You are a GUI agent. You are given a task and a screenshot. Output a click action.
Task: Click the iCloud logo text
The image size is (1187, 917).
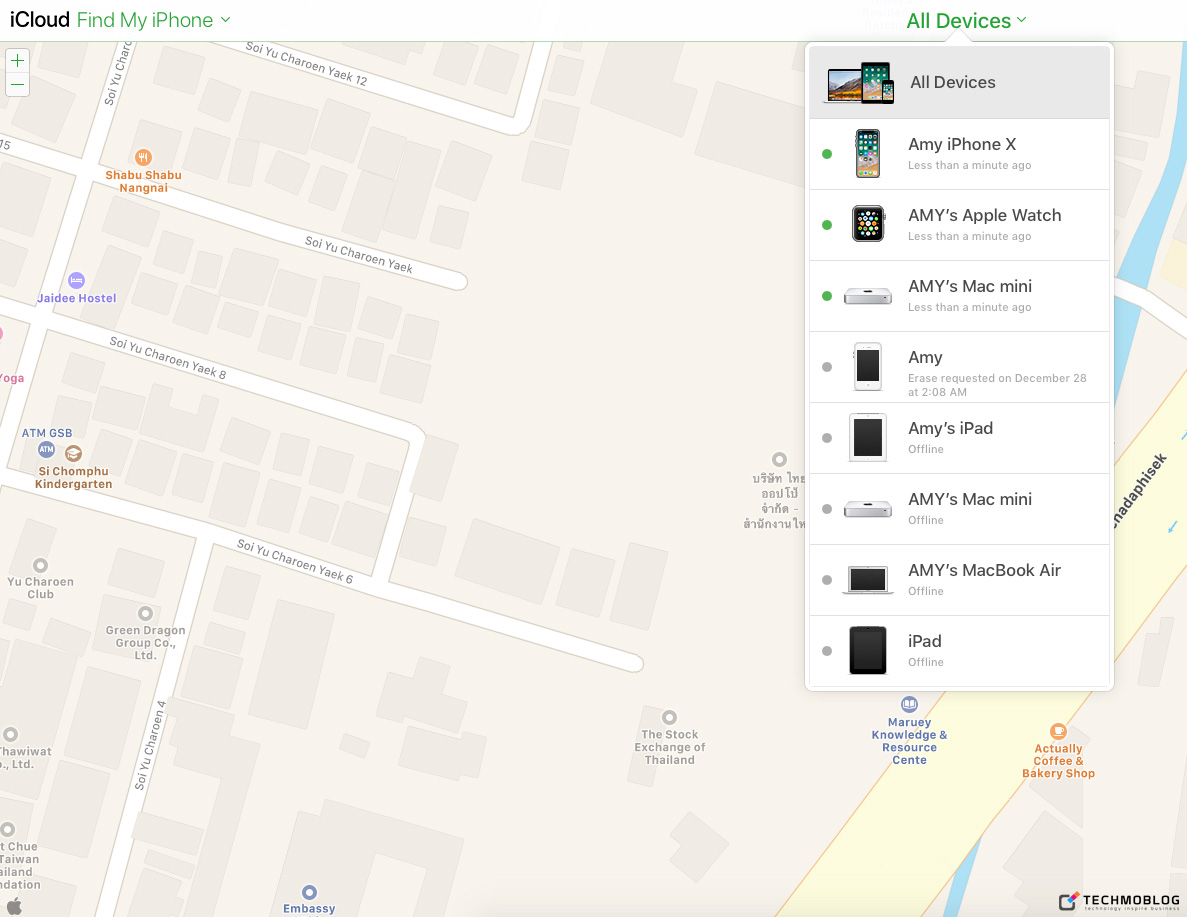(x=39, y=20)
